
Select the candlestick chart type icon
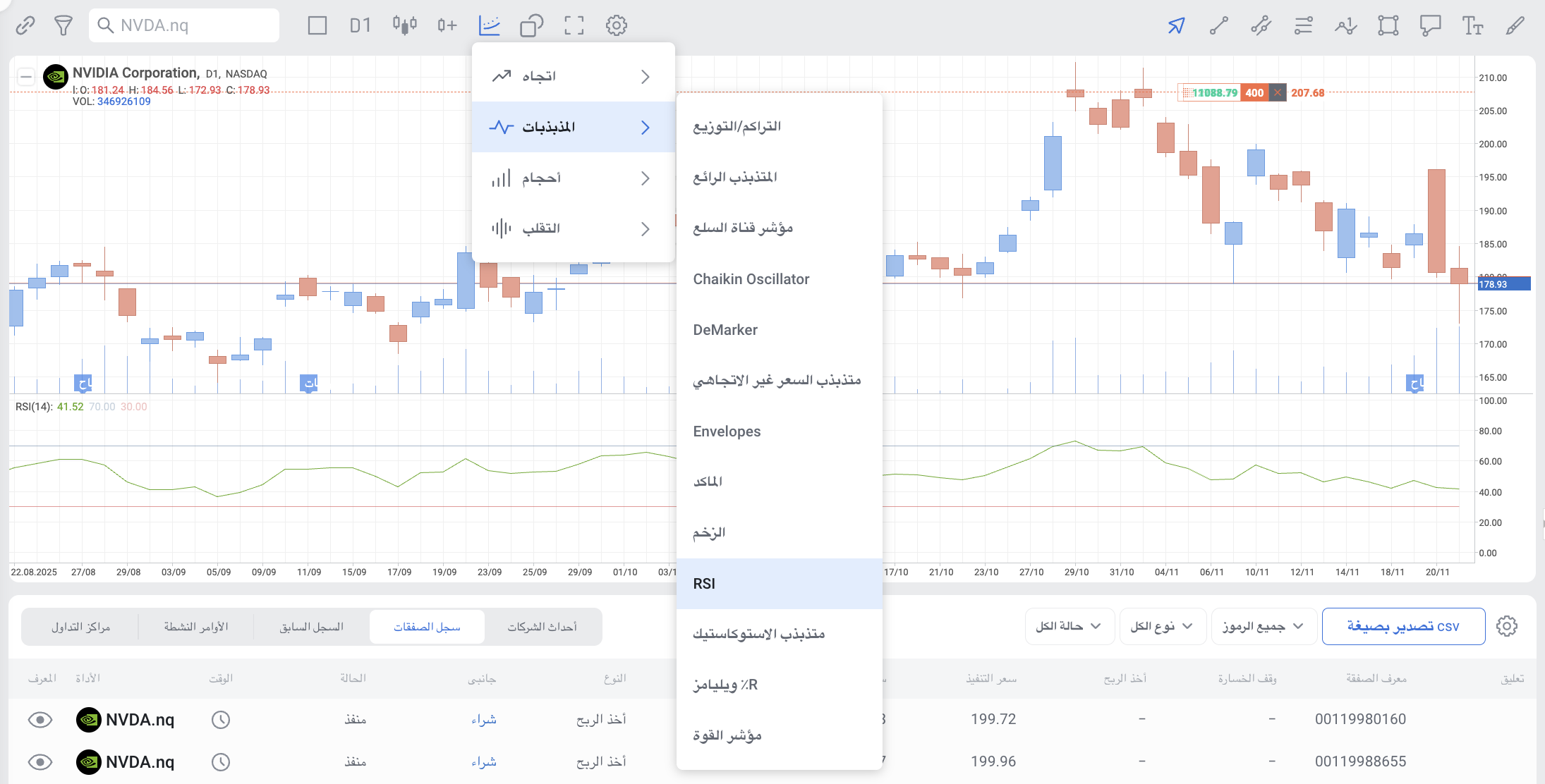[405, 25]
